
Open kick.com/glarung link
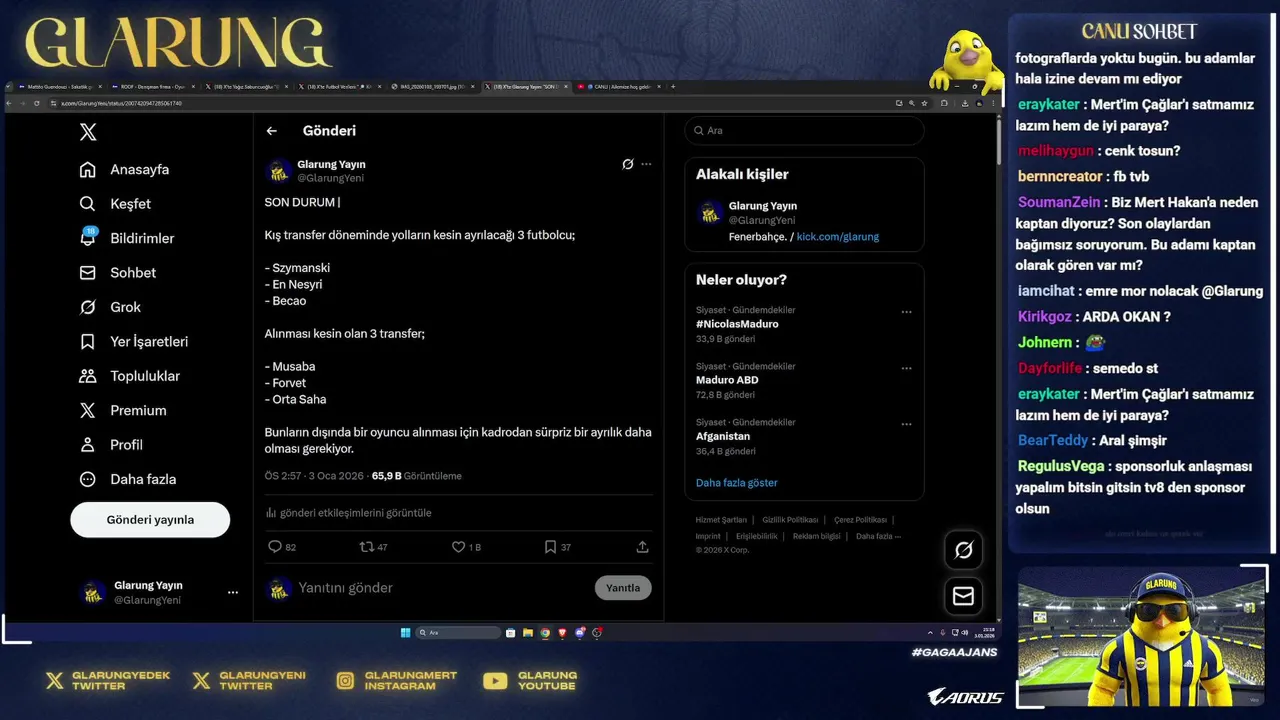coord(838,237)
